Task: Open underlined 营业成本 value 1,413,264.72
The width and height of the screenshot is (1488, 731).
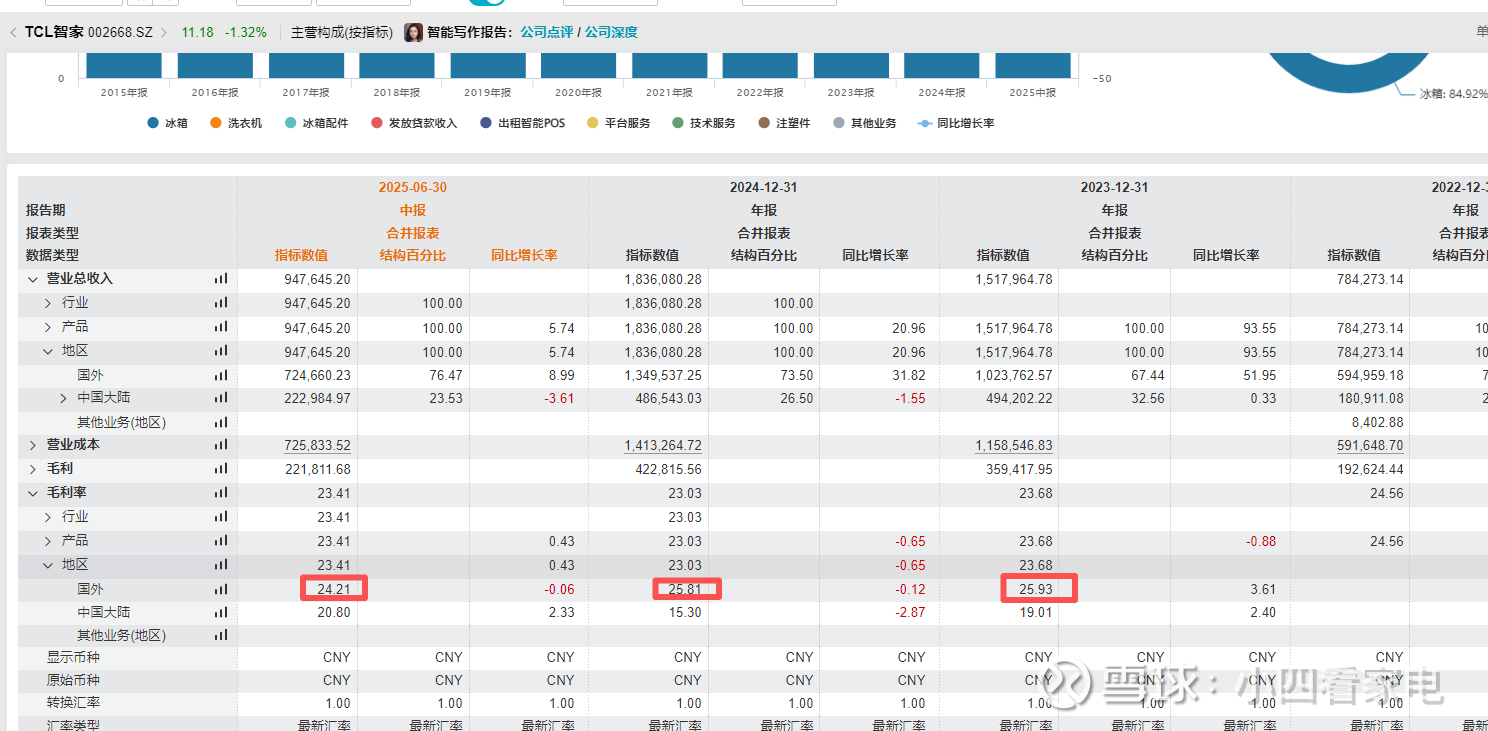Action: coord(663,445)
